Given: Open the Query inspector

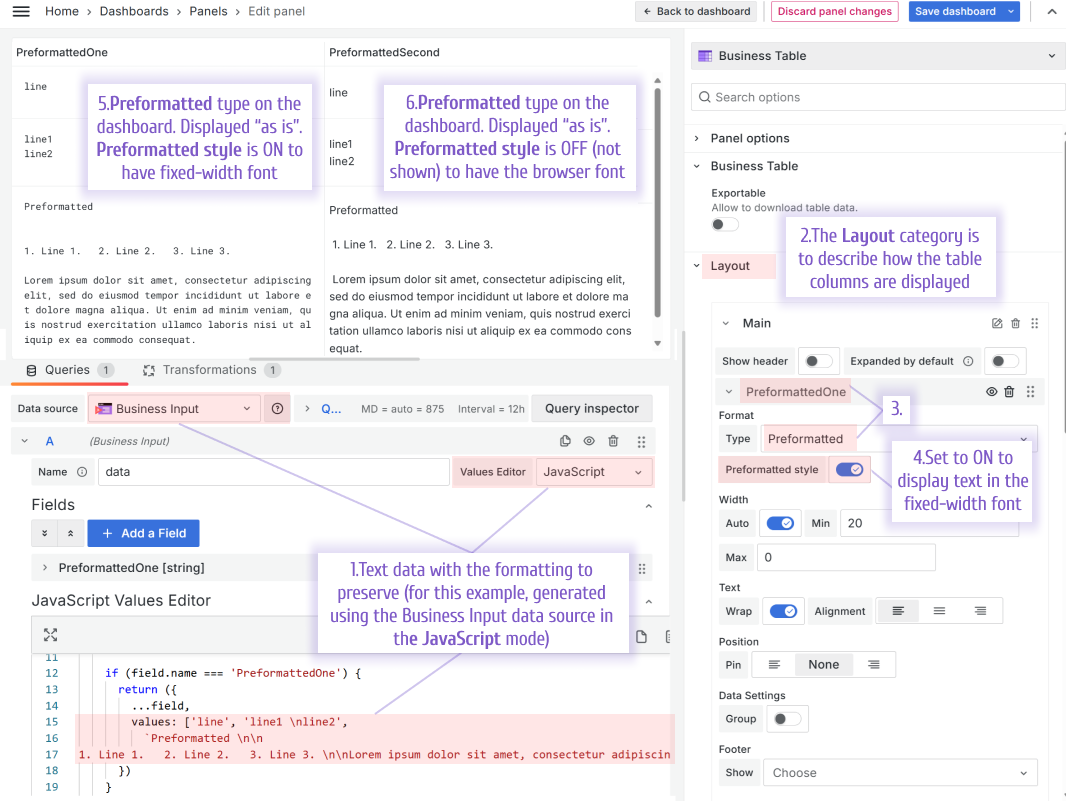Looking at the screenshot, I should [591, 409].
